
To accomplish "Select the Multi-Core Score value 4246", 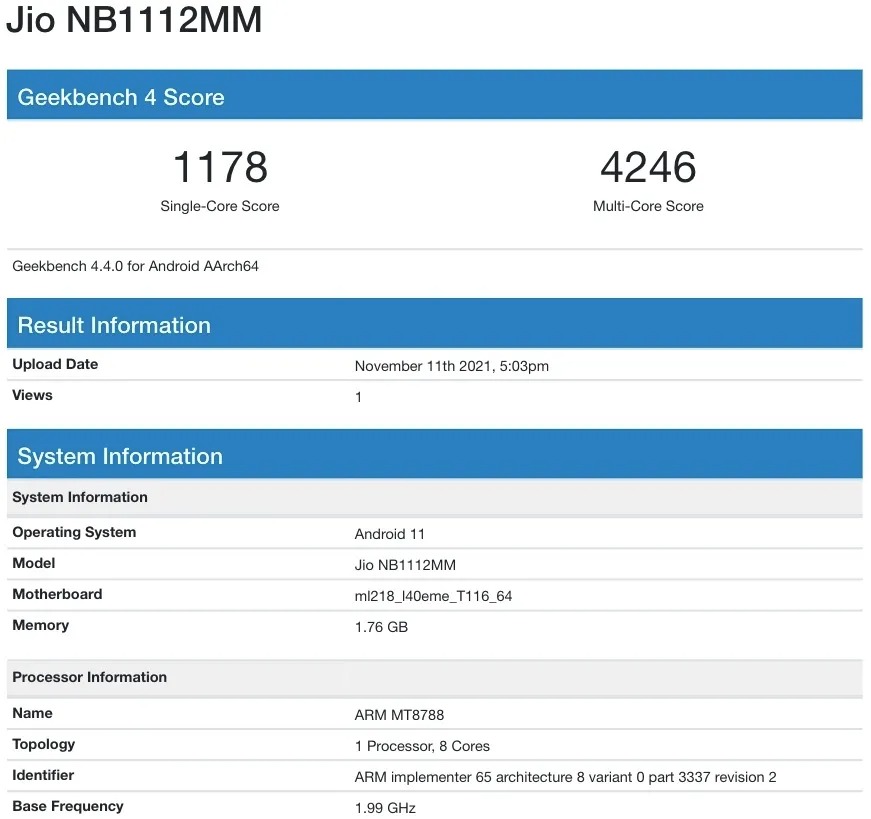I will (x=649, y=167).
